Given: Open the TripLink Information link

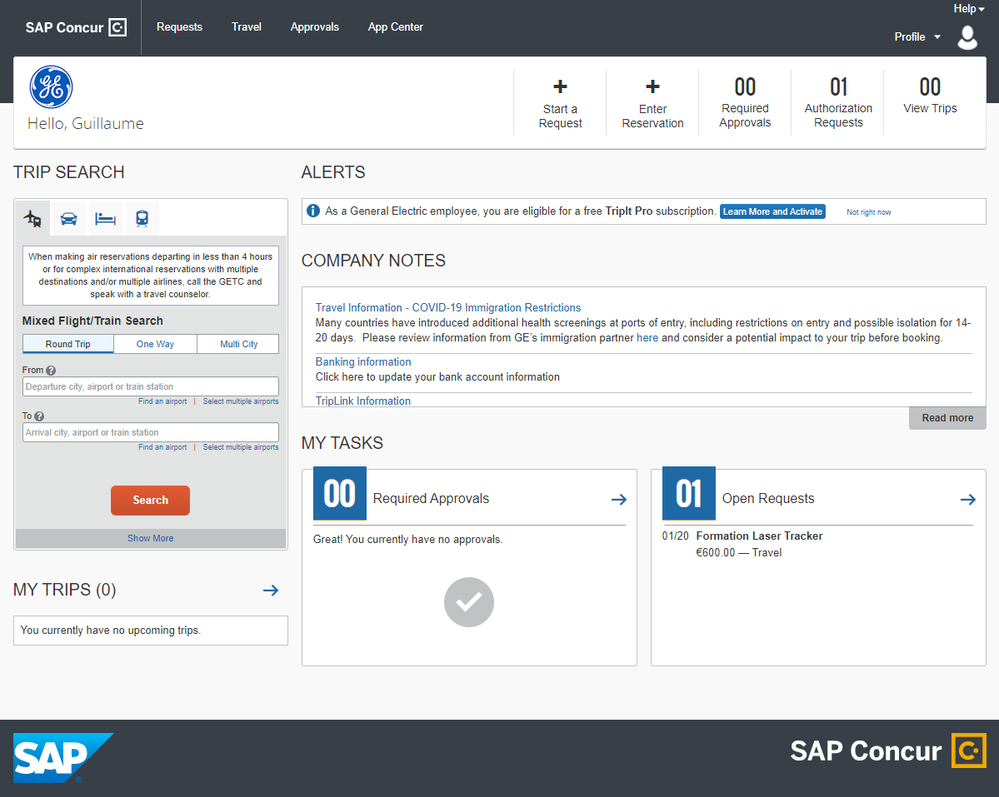Looking at the screenshot, I should (363, 401).
